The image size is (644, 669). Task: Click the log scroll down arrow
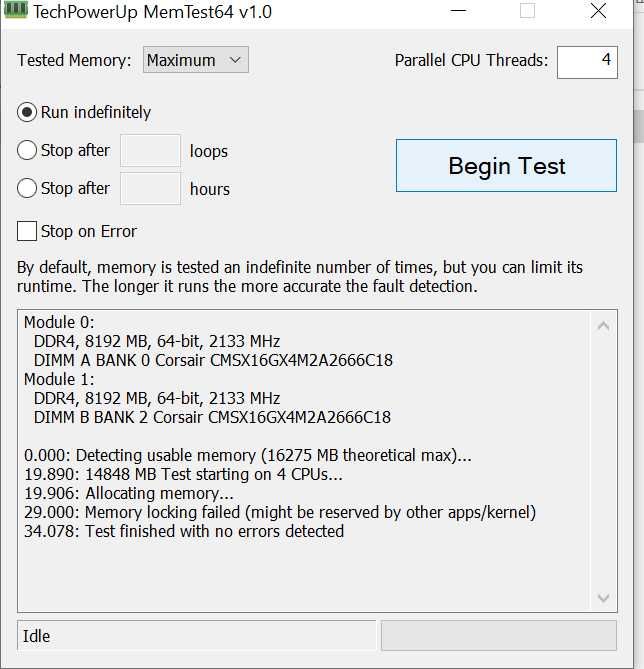coord(603,598)
